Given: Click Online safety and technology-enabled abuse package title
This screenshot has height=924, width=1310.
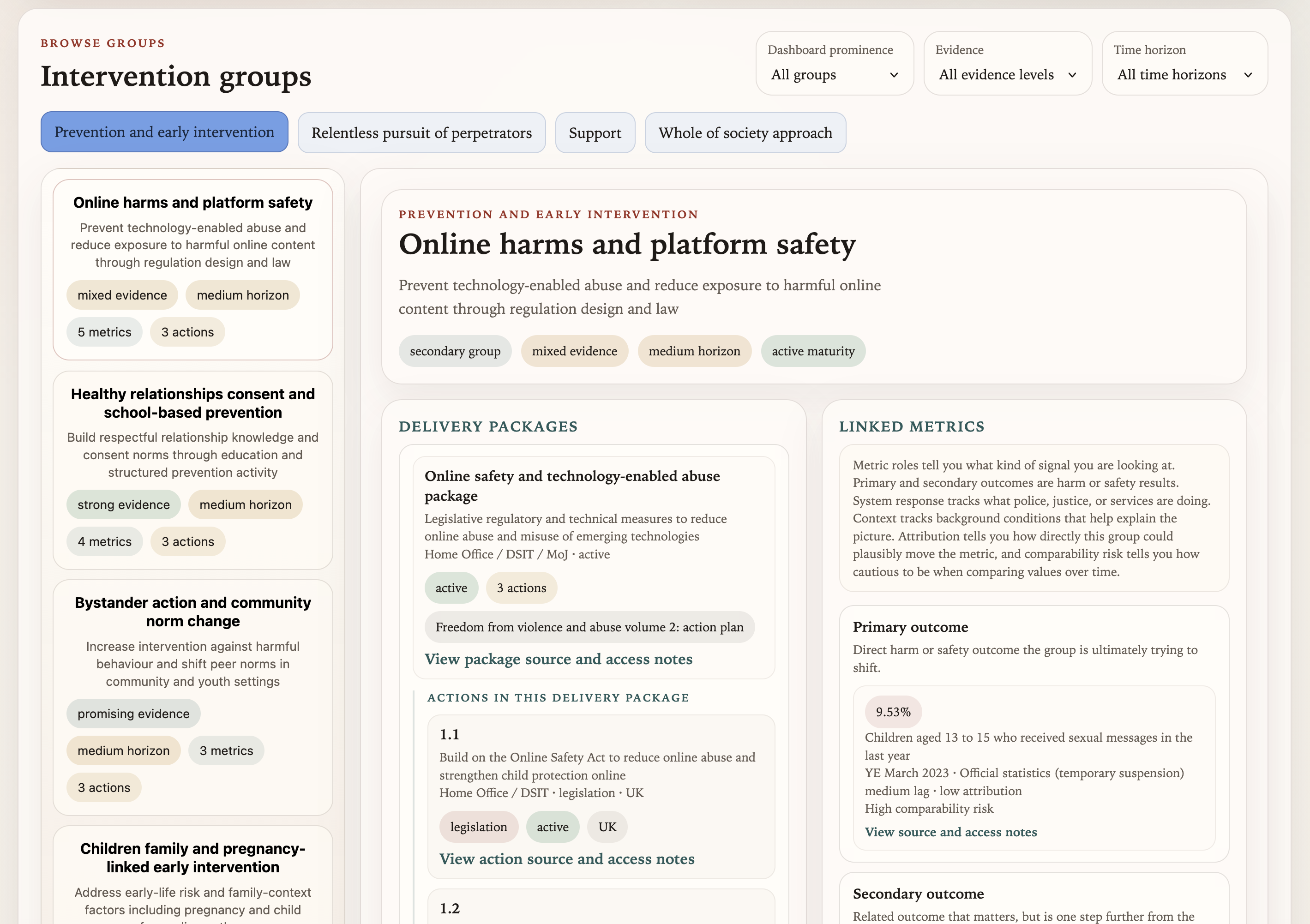Looking at the screenshot, I should pyautogui.click(x=572, y=486).
